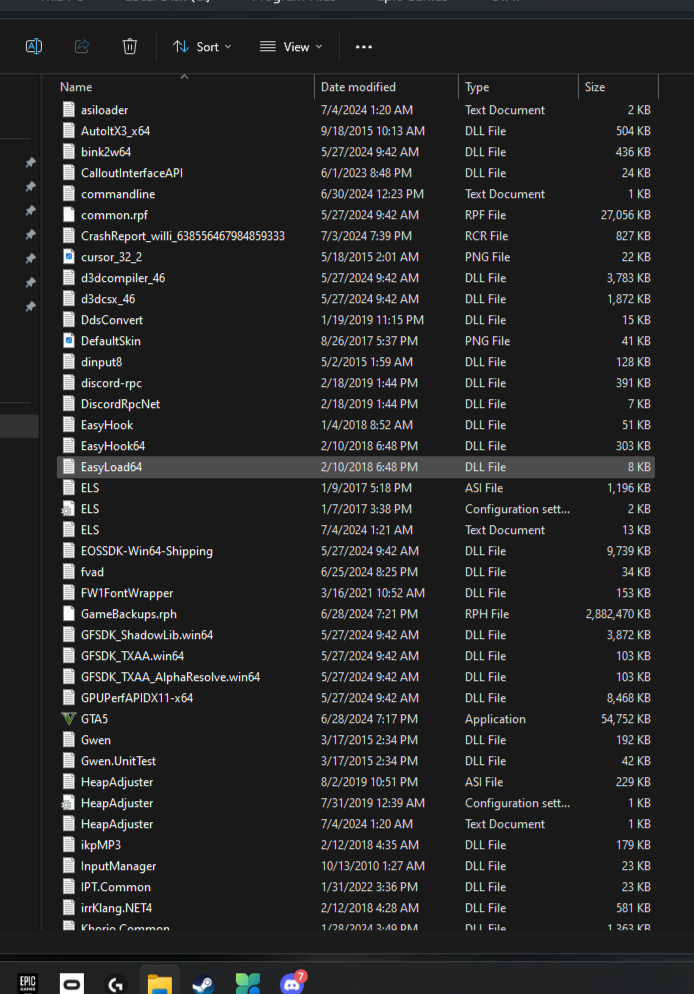694x994 pixels.
Task: Select the GameBackups.rph file icon
Action: click(68, 614)
